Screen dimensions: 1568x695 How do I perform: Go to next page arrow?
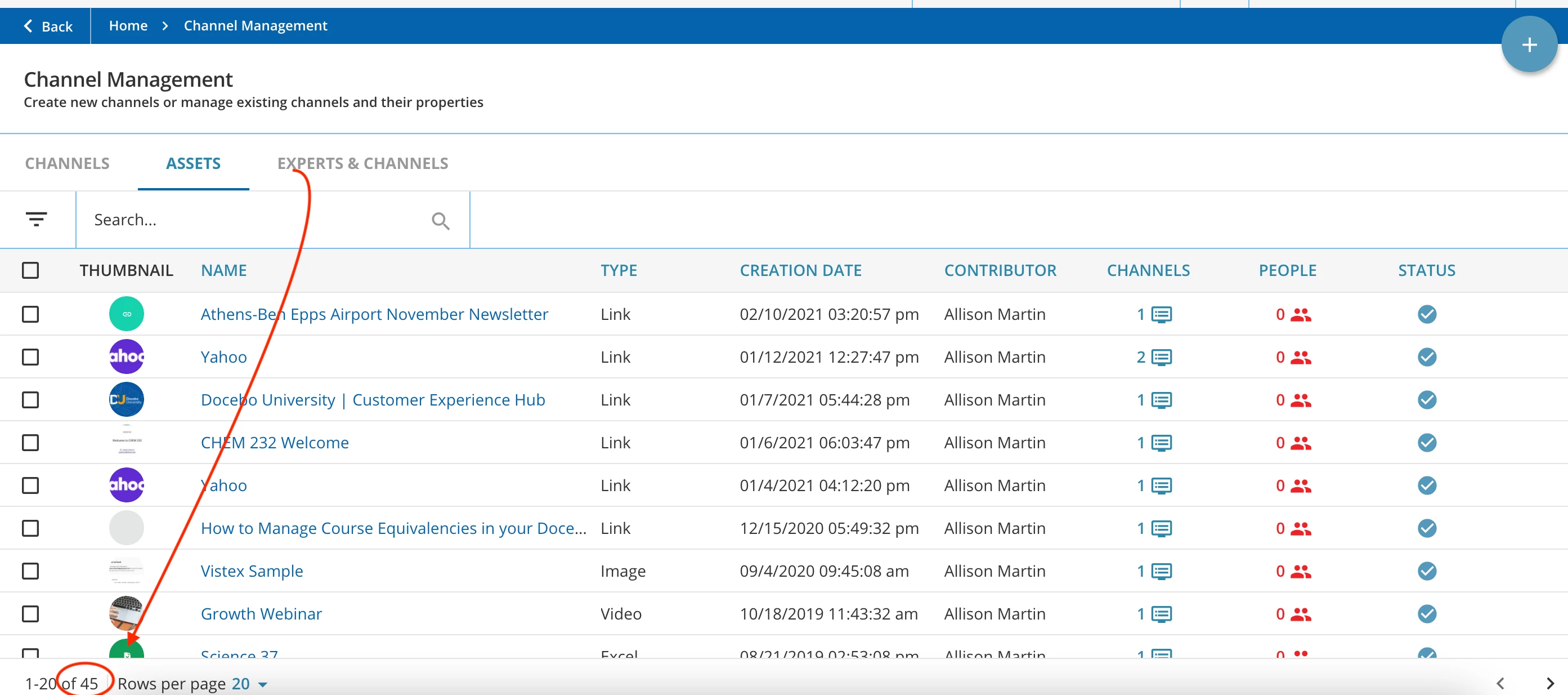click(x=1550, y=683)
